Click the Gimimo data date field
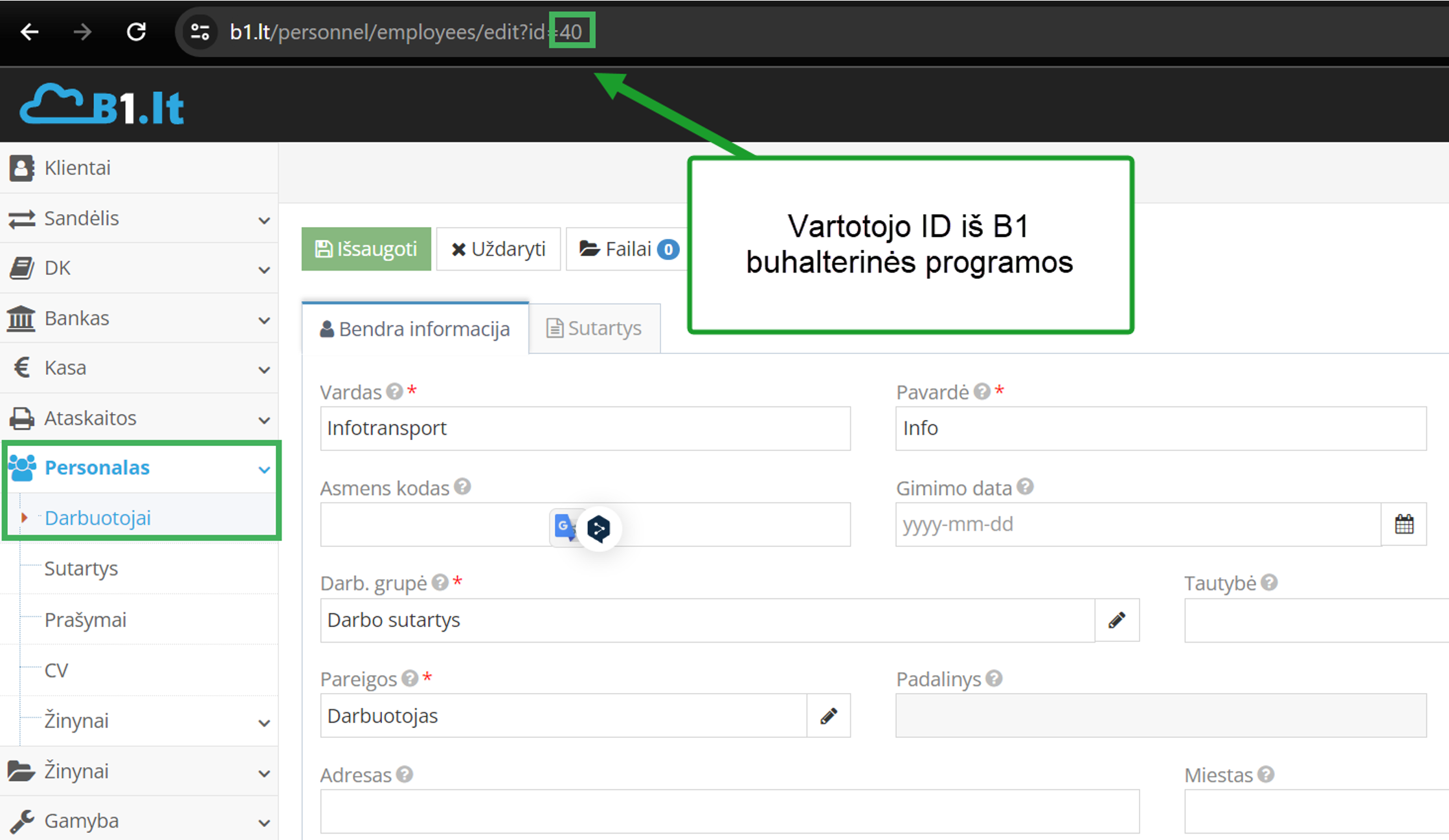 [x=1138, y=524]
